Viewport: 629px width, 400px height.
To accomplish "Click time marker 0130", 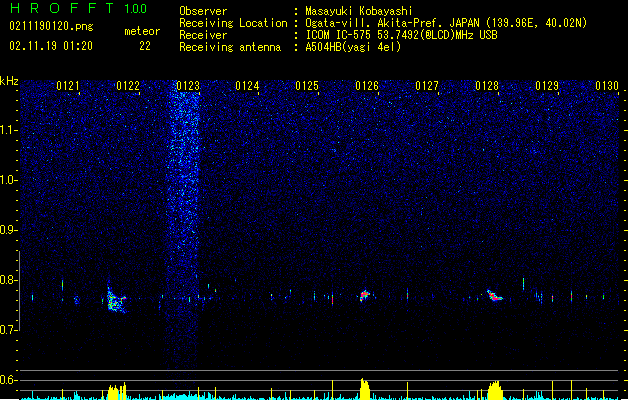I will (607, 86).
